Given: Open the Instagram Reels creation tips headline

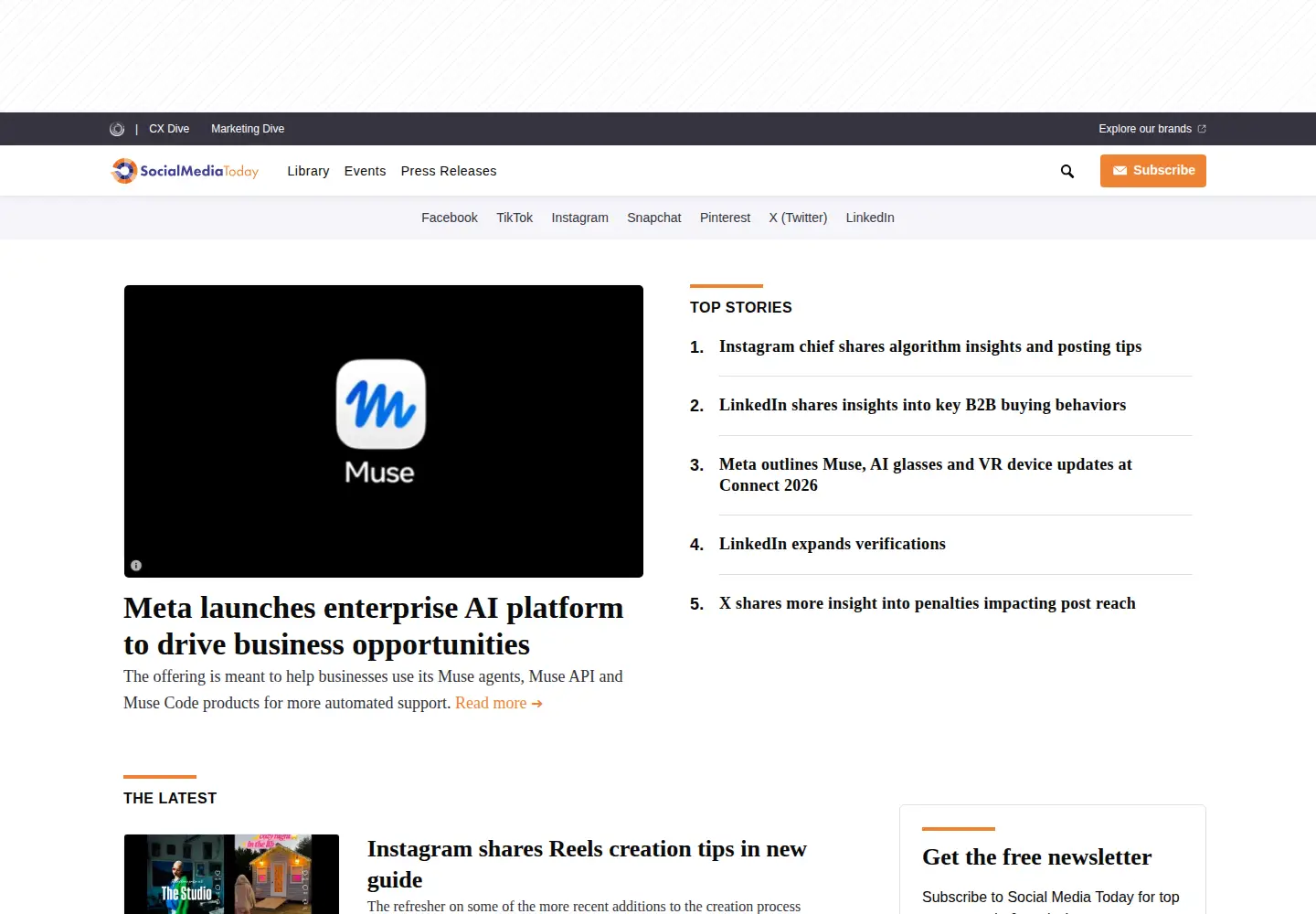Looking at the screenshot, I should pos(587,864).
